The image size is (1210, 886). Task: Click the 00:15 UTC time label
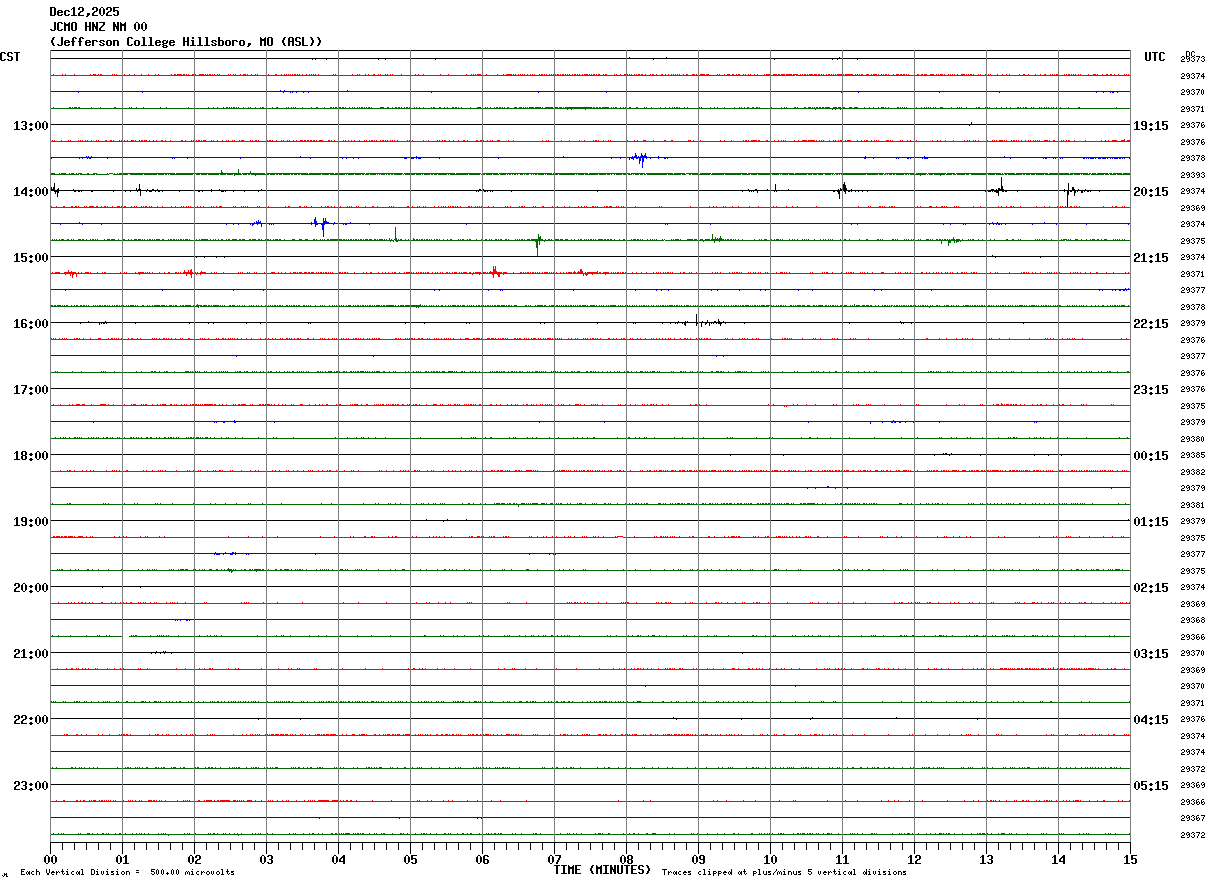tap(1151, 456)
